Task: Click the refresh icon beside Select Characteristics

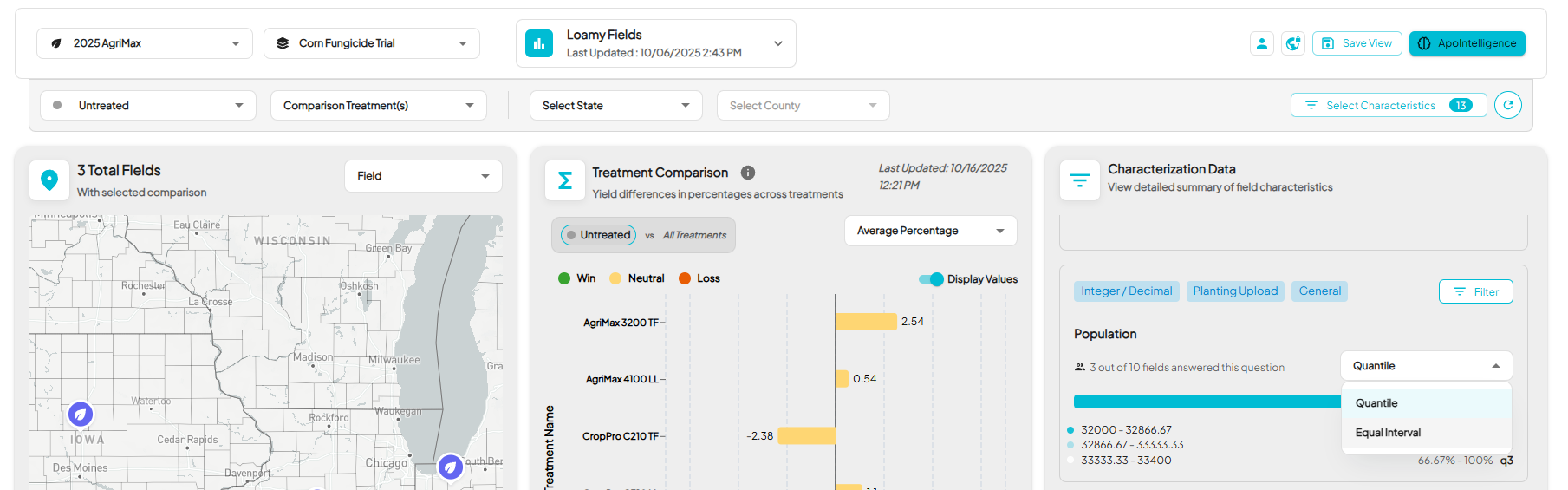Action: (x=1507, y=105)
